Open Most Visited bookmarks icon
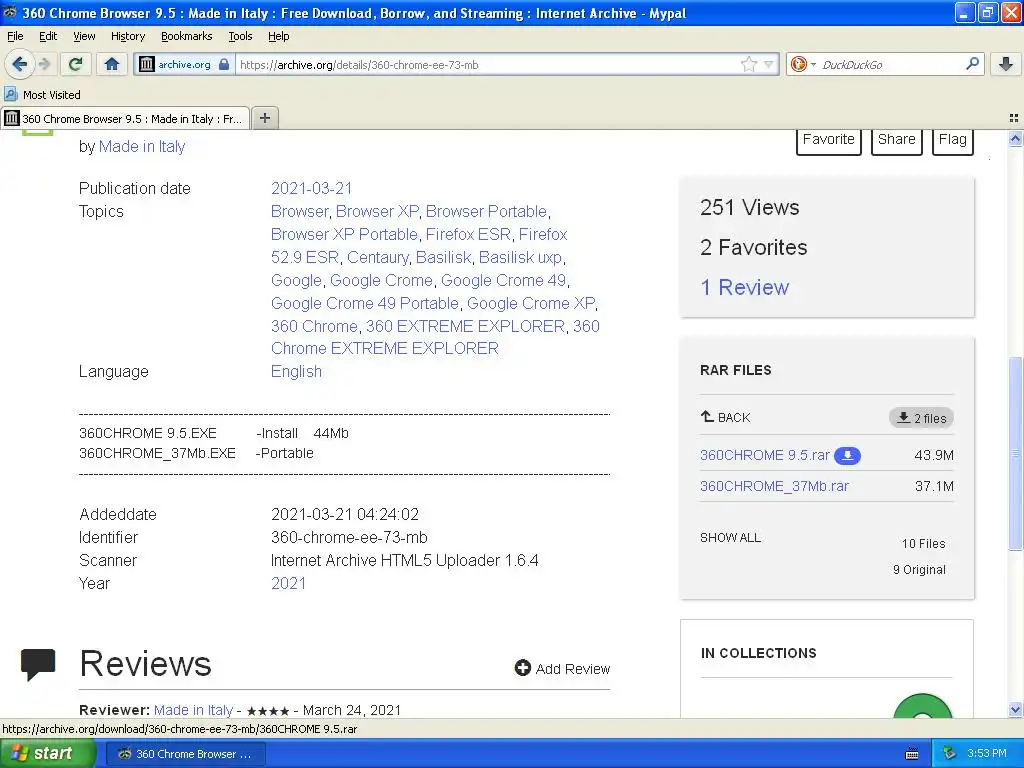 10,95
